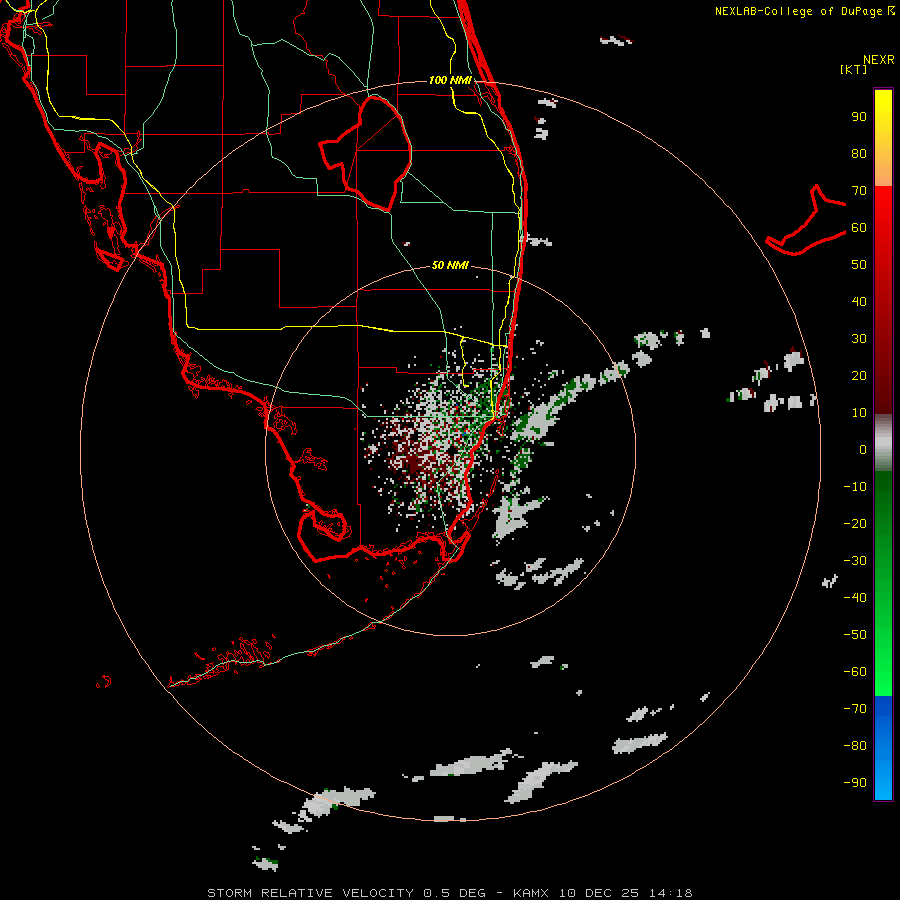This screenshot has height=900, width=900.
Task: Click the 90 value on velocity scale
Action: coord(859,117)
